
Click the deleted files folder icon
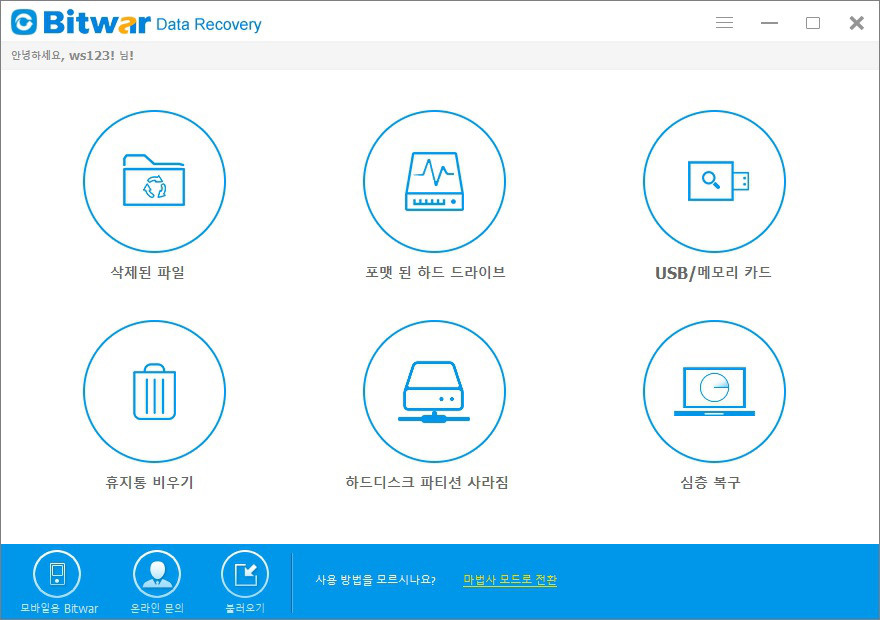click(154, 181)
